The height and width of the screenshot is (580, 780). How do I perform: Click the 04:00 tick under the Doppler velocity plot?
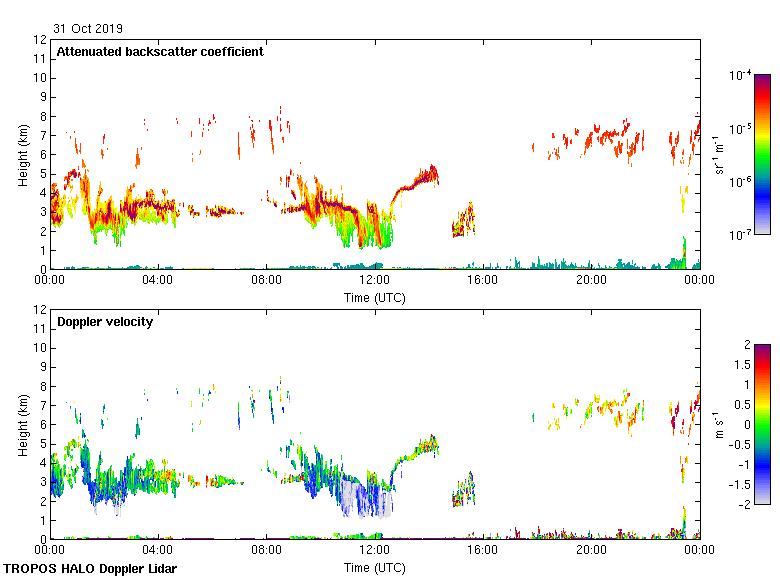[158, 551]
